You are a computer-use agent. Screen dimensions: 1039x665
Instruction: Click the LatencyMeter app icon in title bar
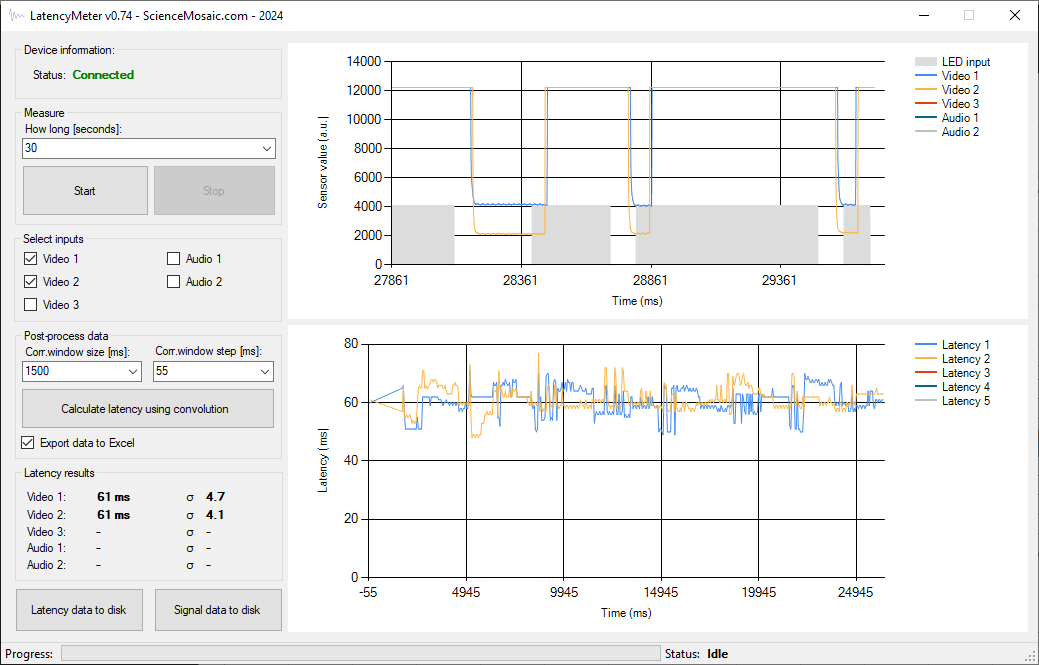pyautogui.click(x=16, y=15)
